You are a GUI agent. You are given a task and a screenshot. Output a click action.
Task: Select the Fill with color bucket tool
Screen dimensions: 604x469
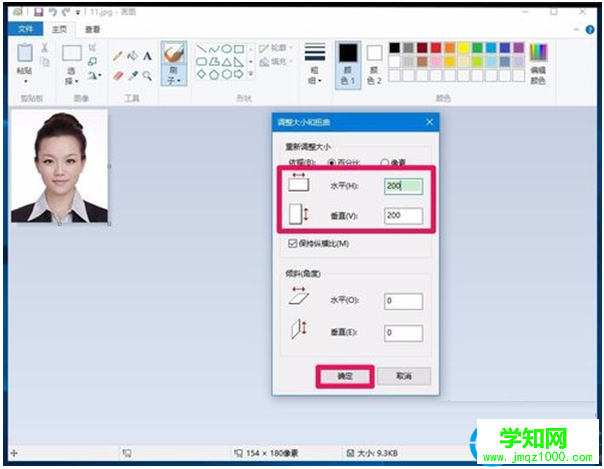point(133,56)
